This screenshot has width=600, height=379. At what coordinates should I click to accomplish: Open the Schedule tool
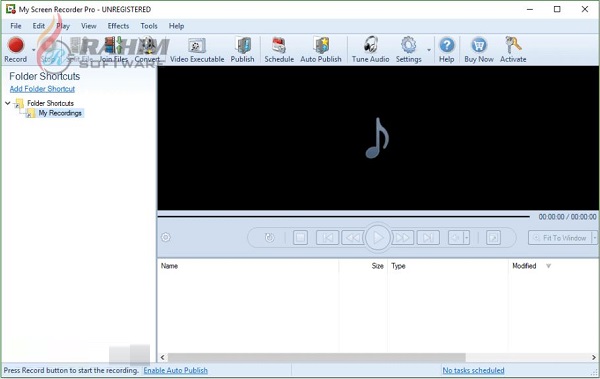click(x=279, y=49)
